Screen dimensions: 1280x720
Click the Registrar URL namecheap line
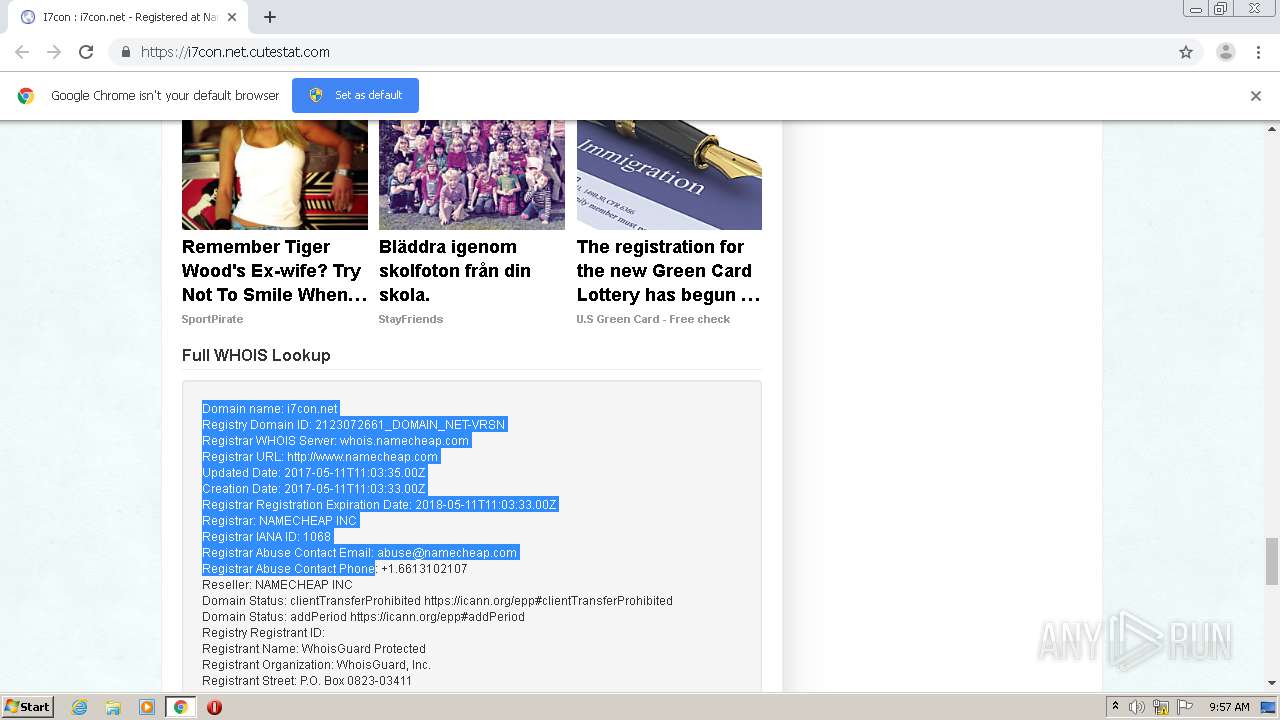click(320, 456)
